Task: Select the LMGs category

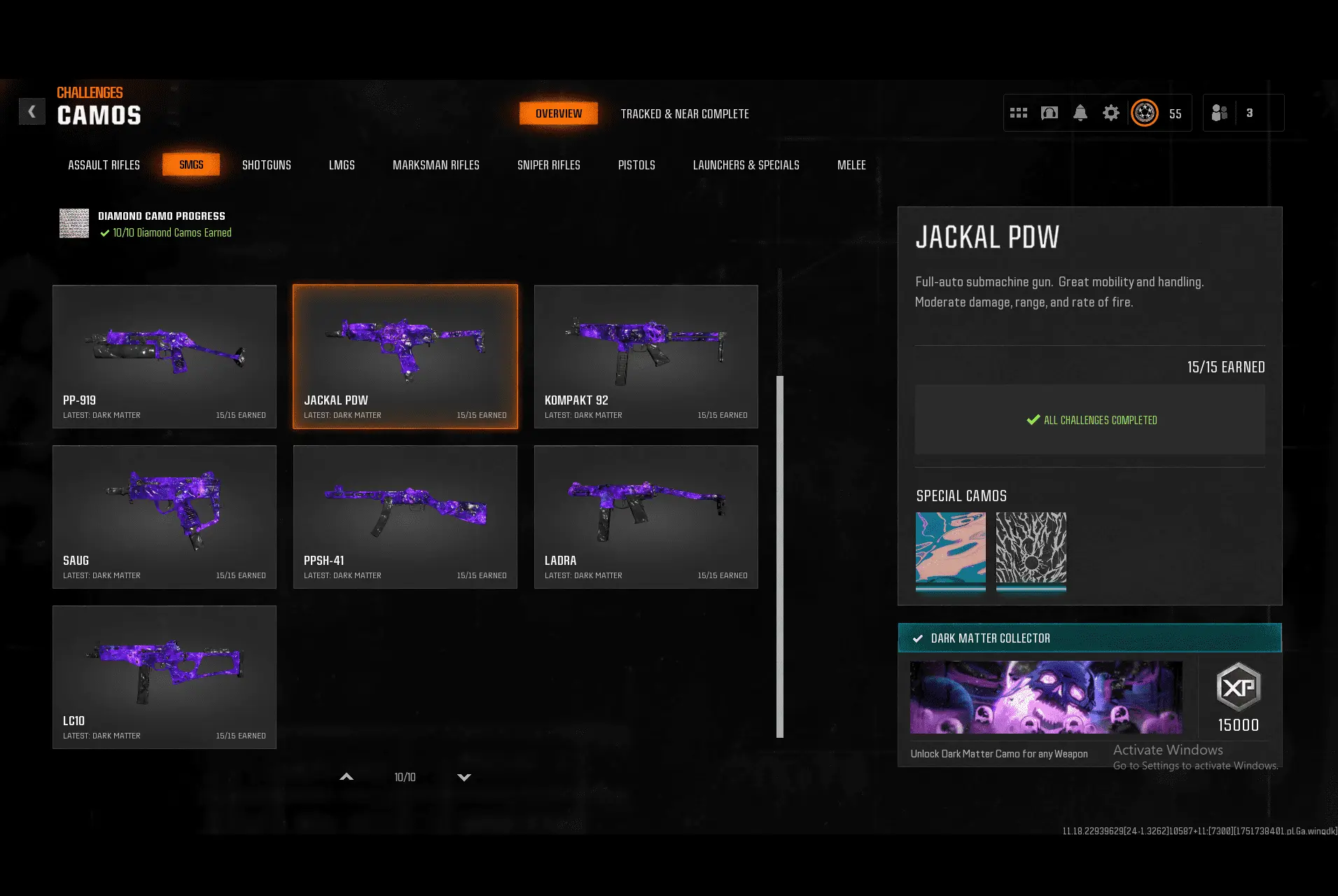Action: 342,165
